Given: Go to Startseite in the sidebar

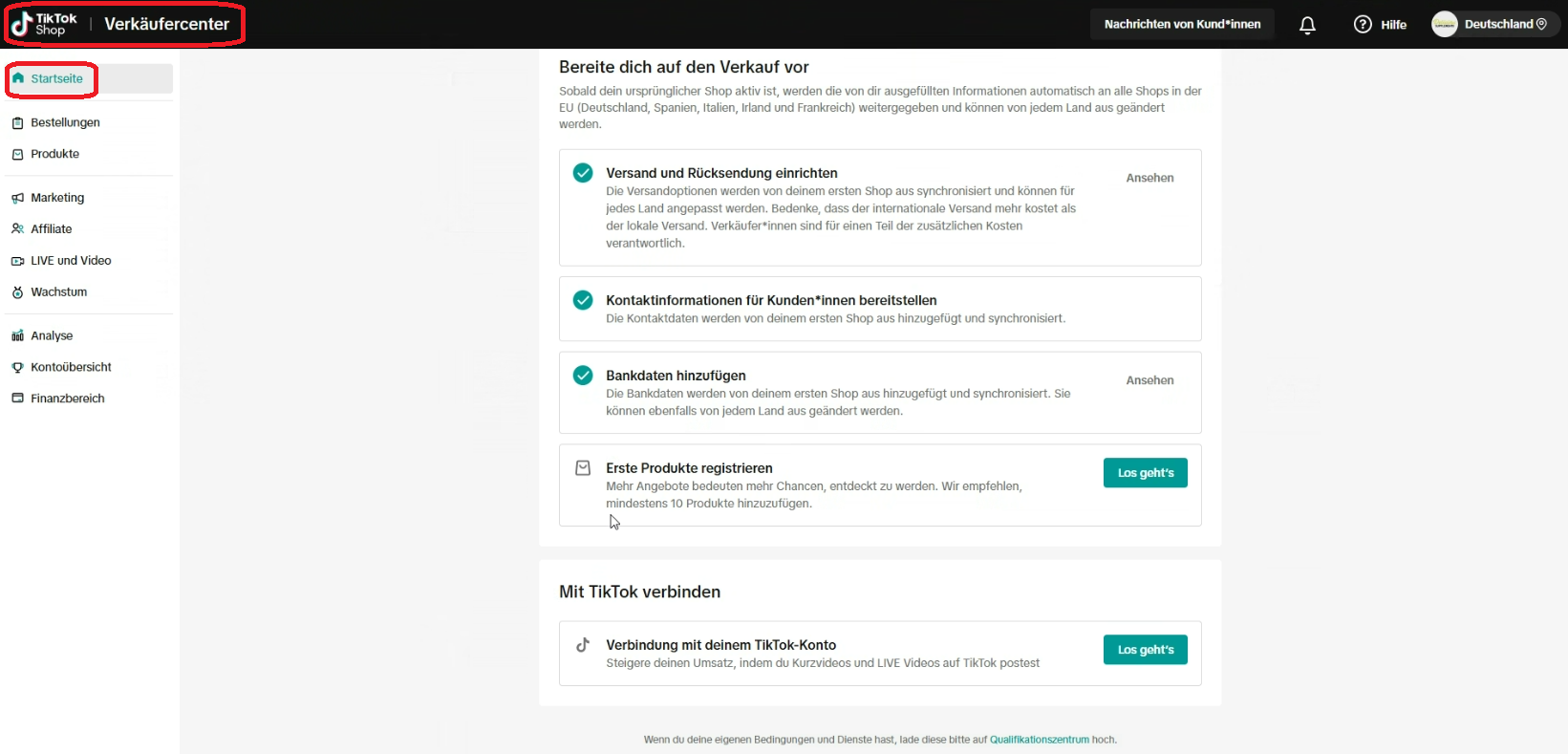Looking at the screenshot, I should 56,79.
